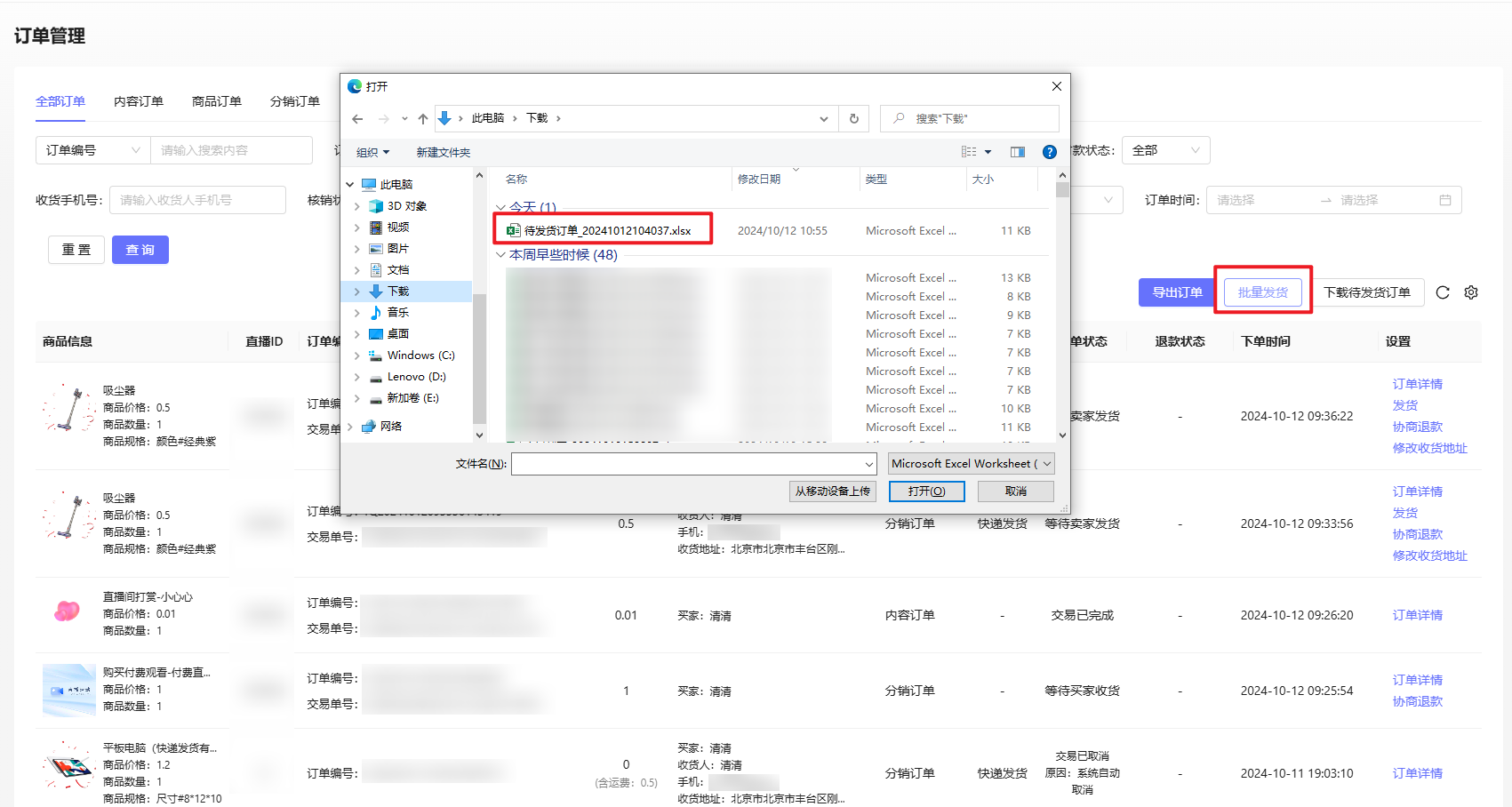The width and height of the screenshot is (1512, 807).
Task: Click the back arrow in the file dialog
Action: point(357,118)
